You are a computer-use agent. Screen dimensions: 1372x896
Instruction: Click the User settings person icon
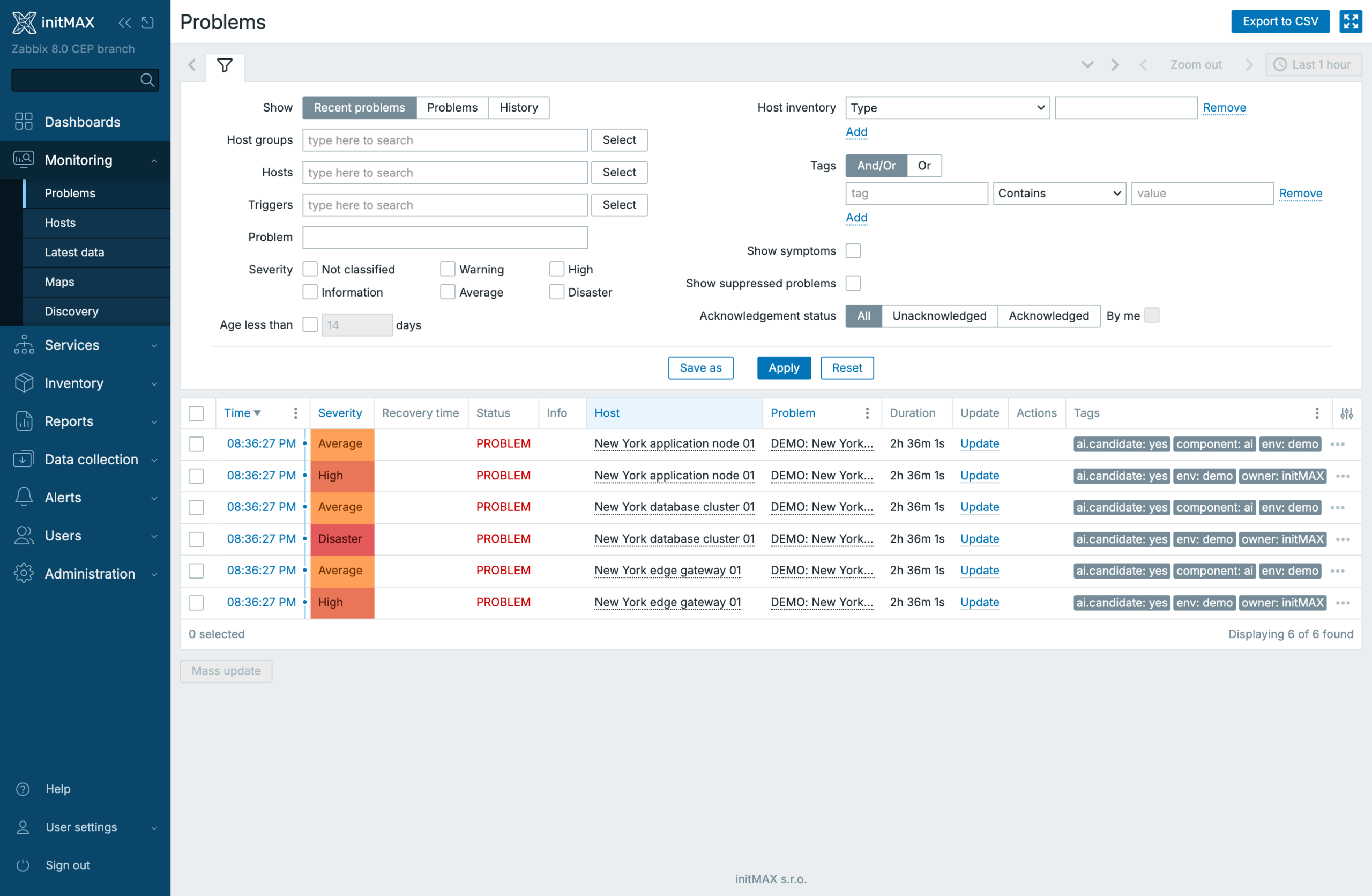click(x=23, y=827)
